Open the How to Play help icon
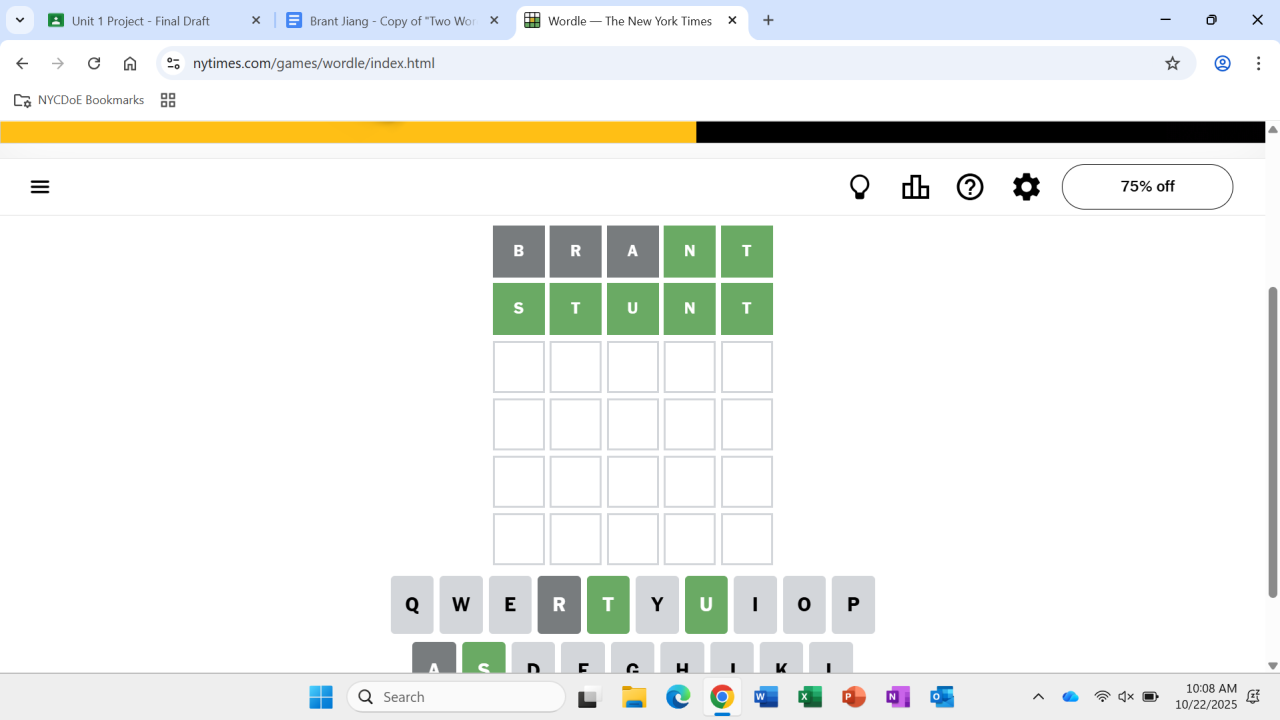 click(970, 187)
